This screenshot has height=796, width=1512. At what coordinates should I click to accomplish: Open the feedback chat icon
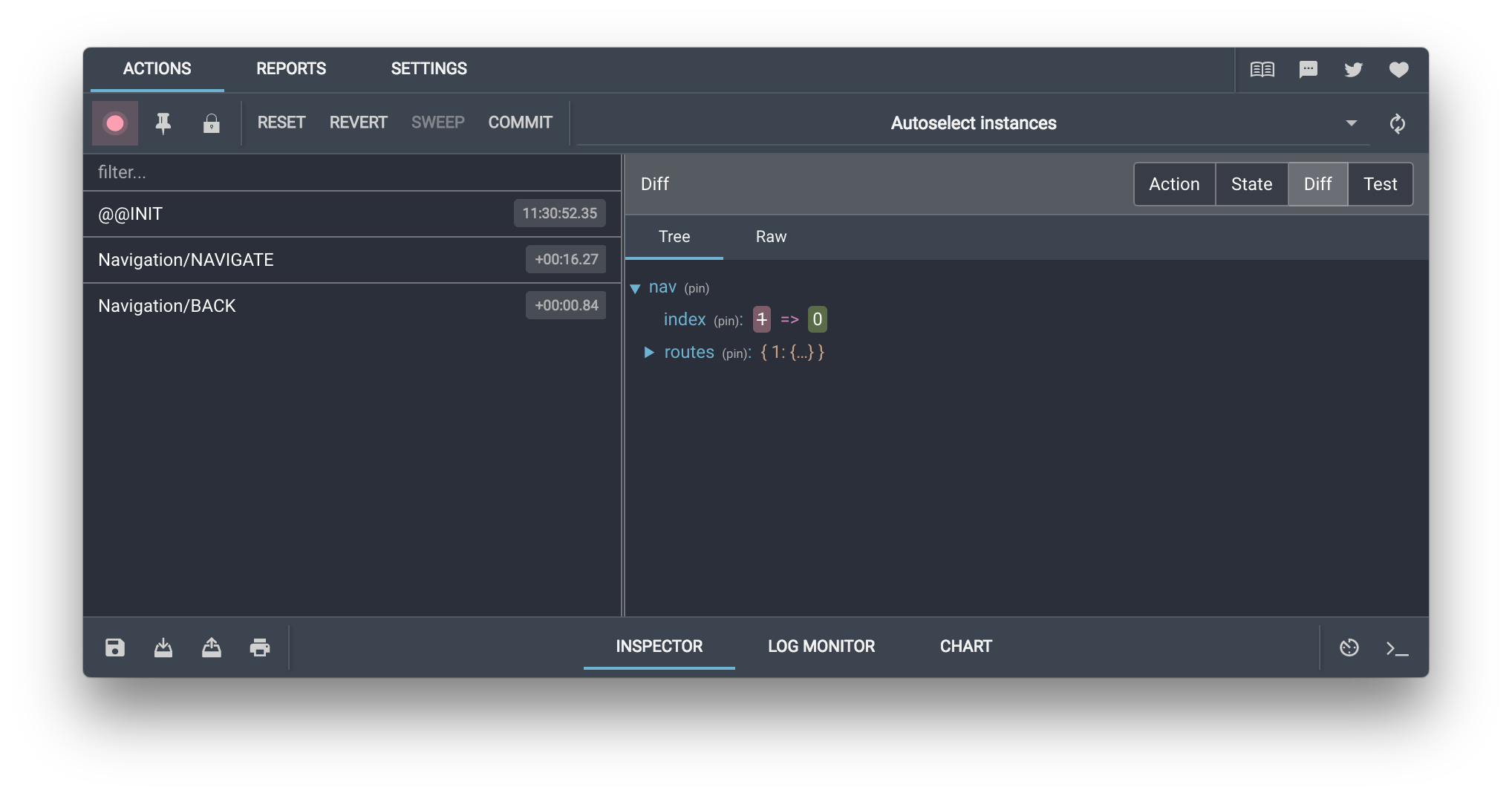pos(1308,69)
